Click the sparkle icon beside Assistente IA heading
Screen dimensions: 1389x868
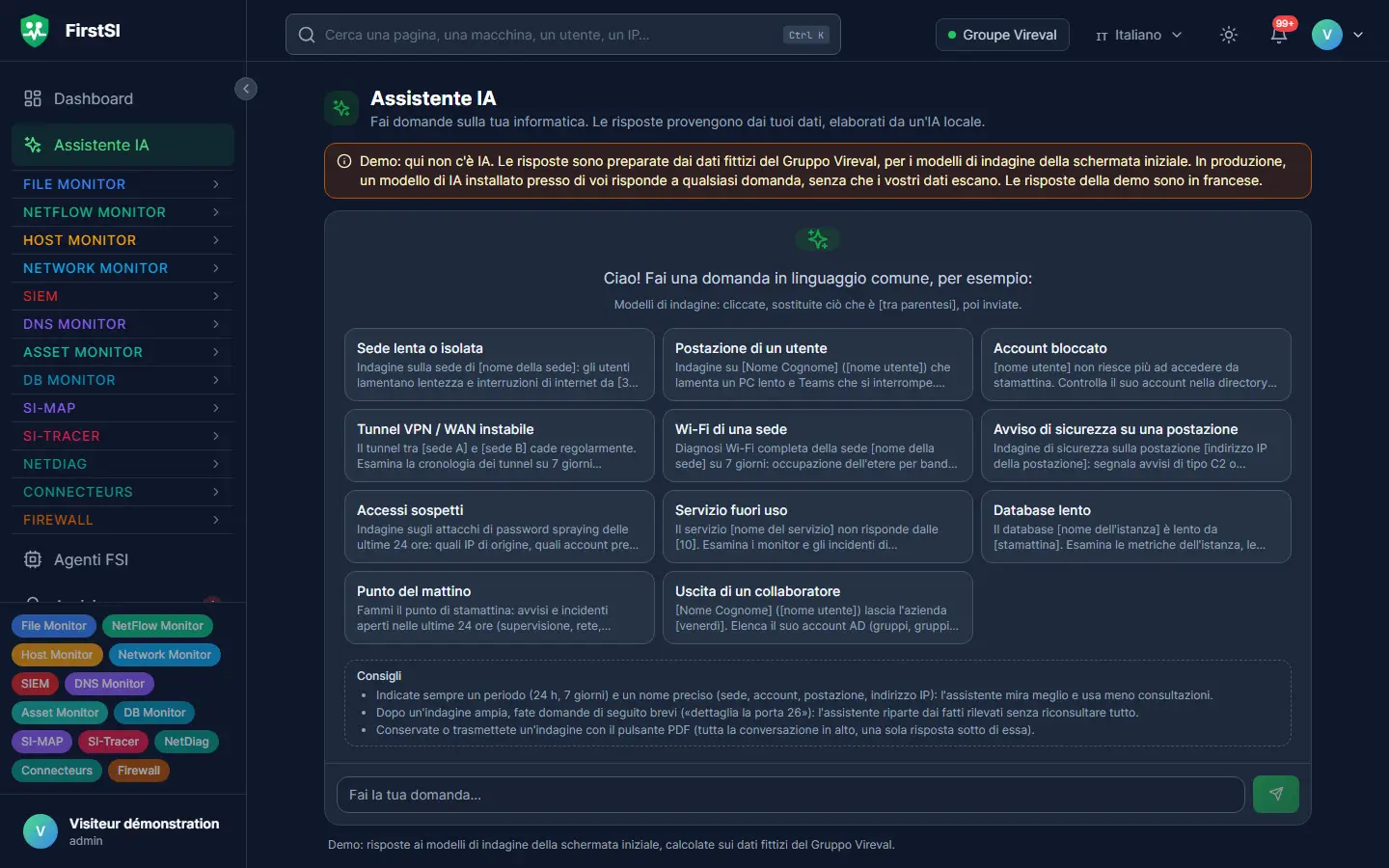341,108
